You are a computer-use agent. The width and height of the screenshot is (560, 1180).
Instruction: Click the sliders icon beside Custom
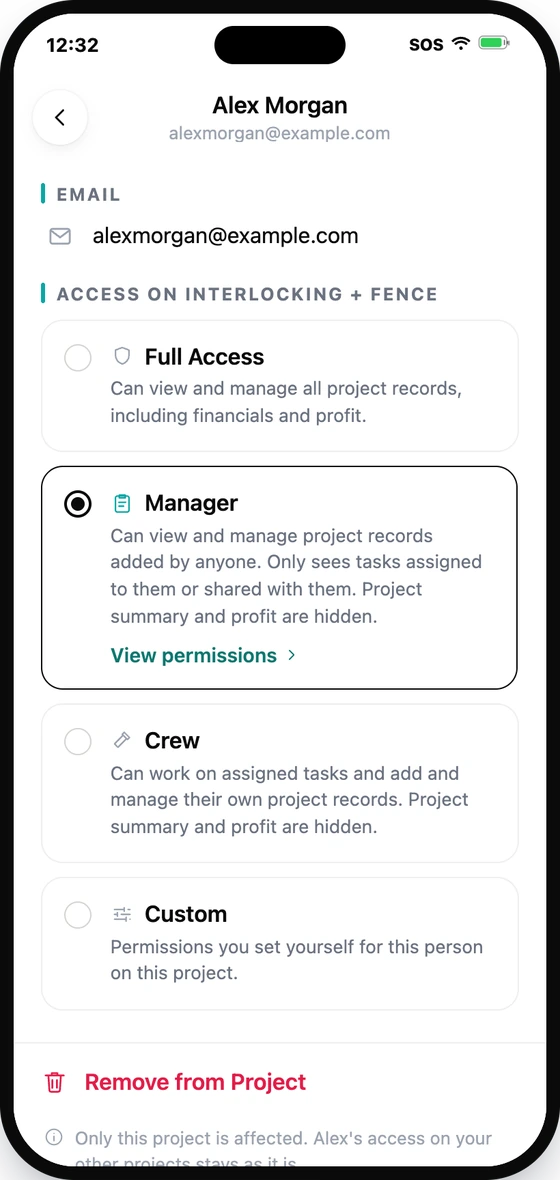click(122, 914)
